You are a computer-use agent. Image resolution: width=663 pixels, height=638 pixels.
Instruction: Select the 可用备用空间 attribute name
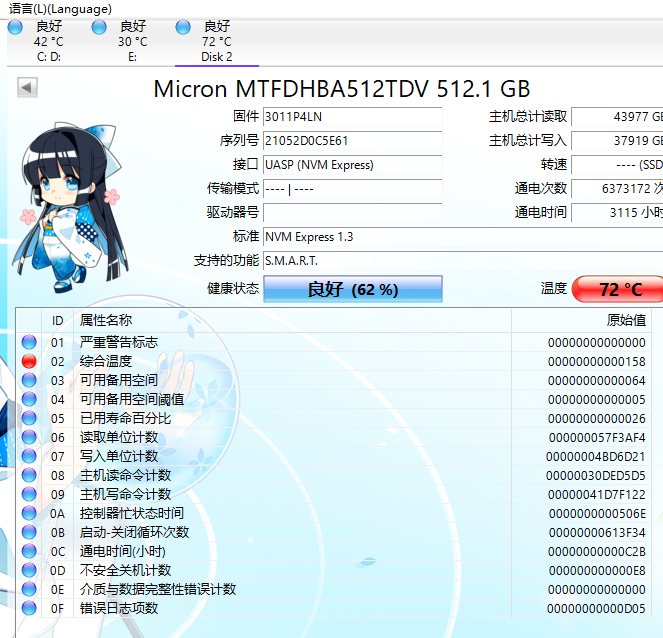tap(119, 380)
